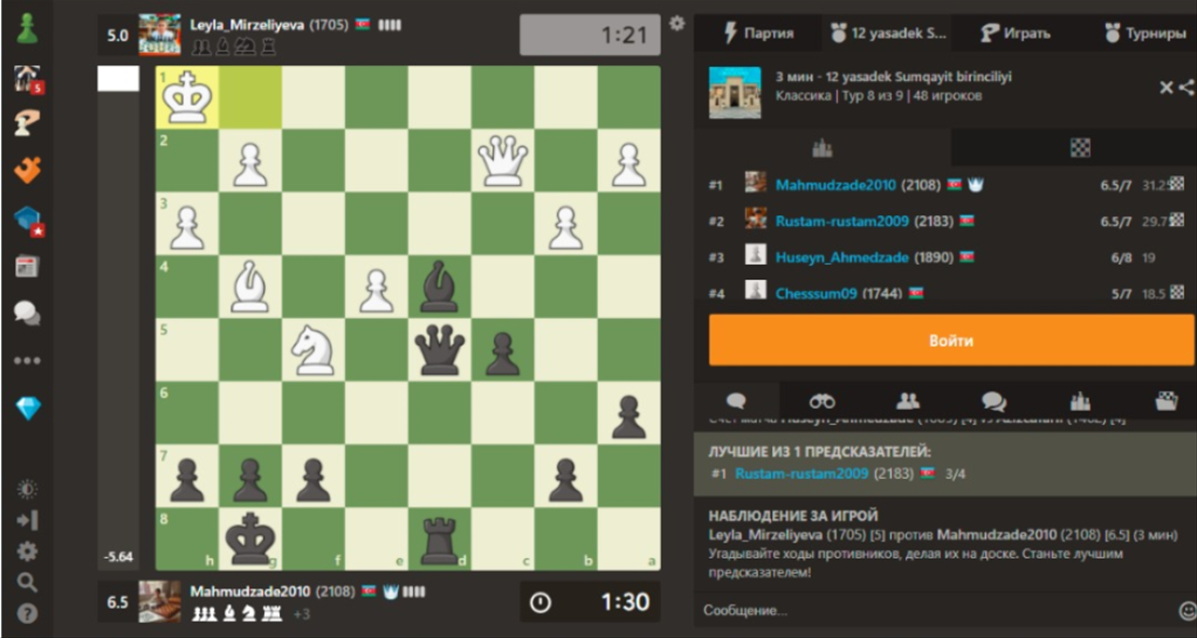Open the binoculars observe tab icon
1197x638 pixels.
point(822,401)
